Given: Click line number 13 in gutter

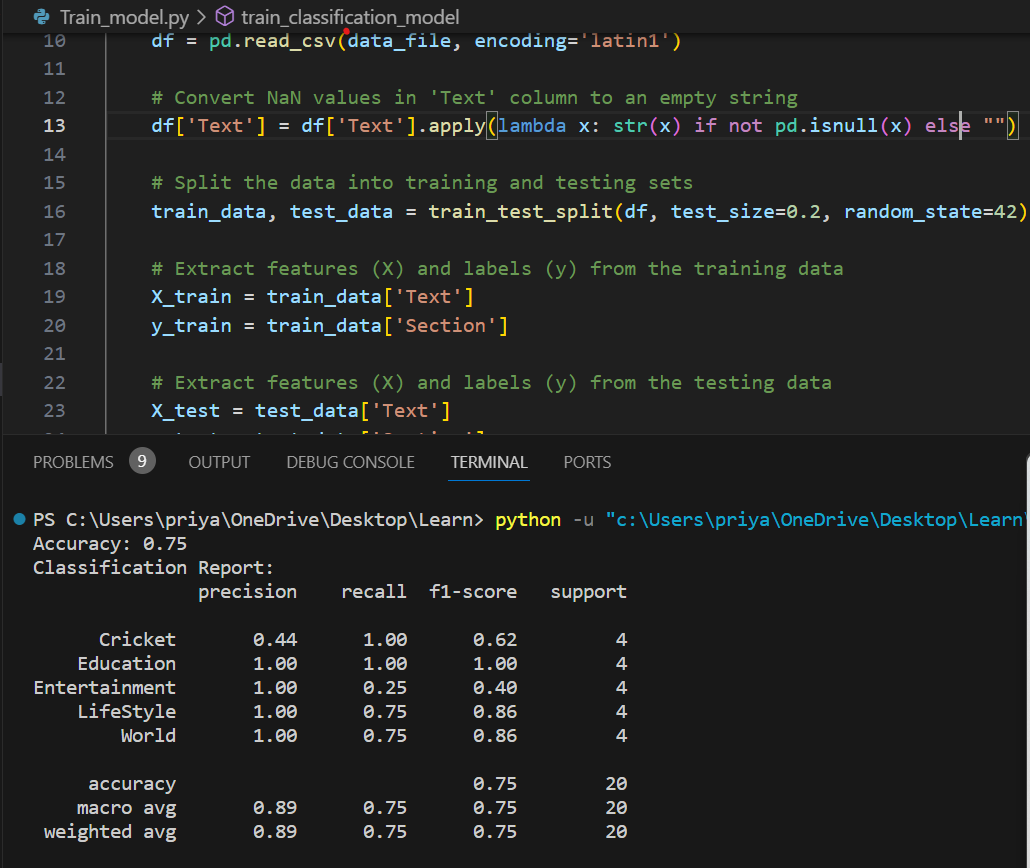Looking at the screenshot, I should click(55, 126).
